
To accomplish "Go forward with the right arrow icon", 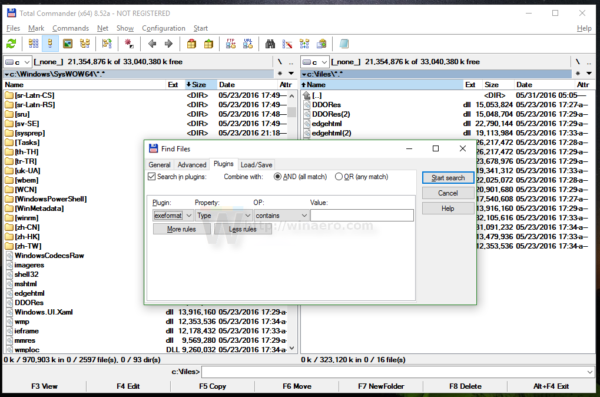I will point(169,44).
